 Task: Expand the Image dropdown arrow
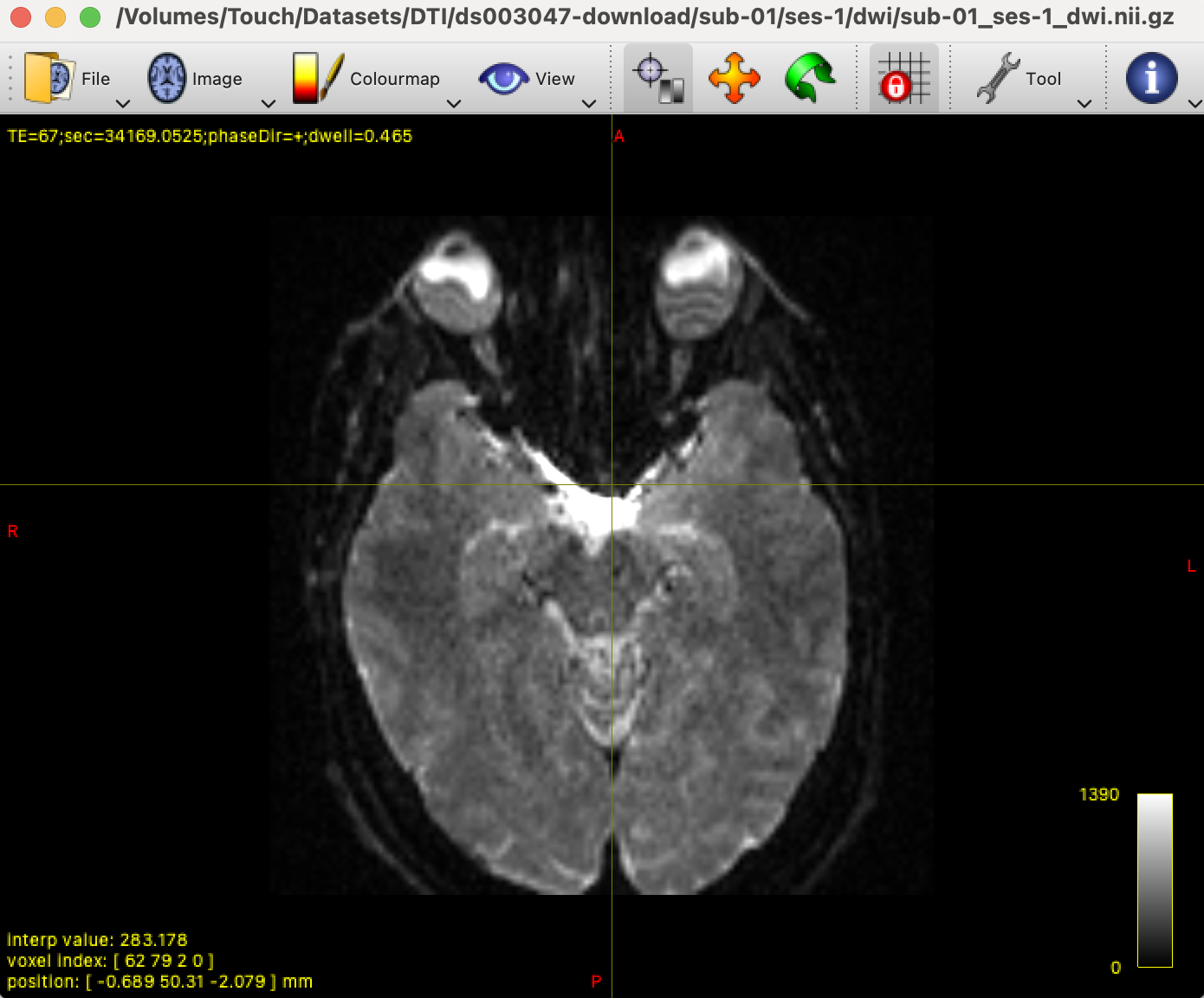pyautogui.click(x=269, y=103)
